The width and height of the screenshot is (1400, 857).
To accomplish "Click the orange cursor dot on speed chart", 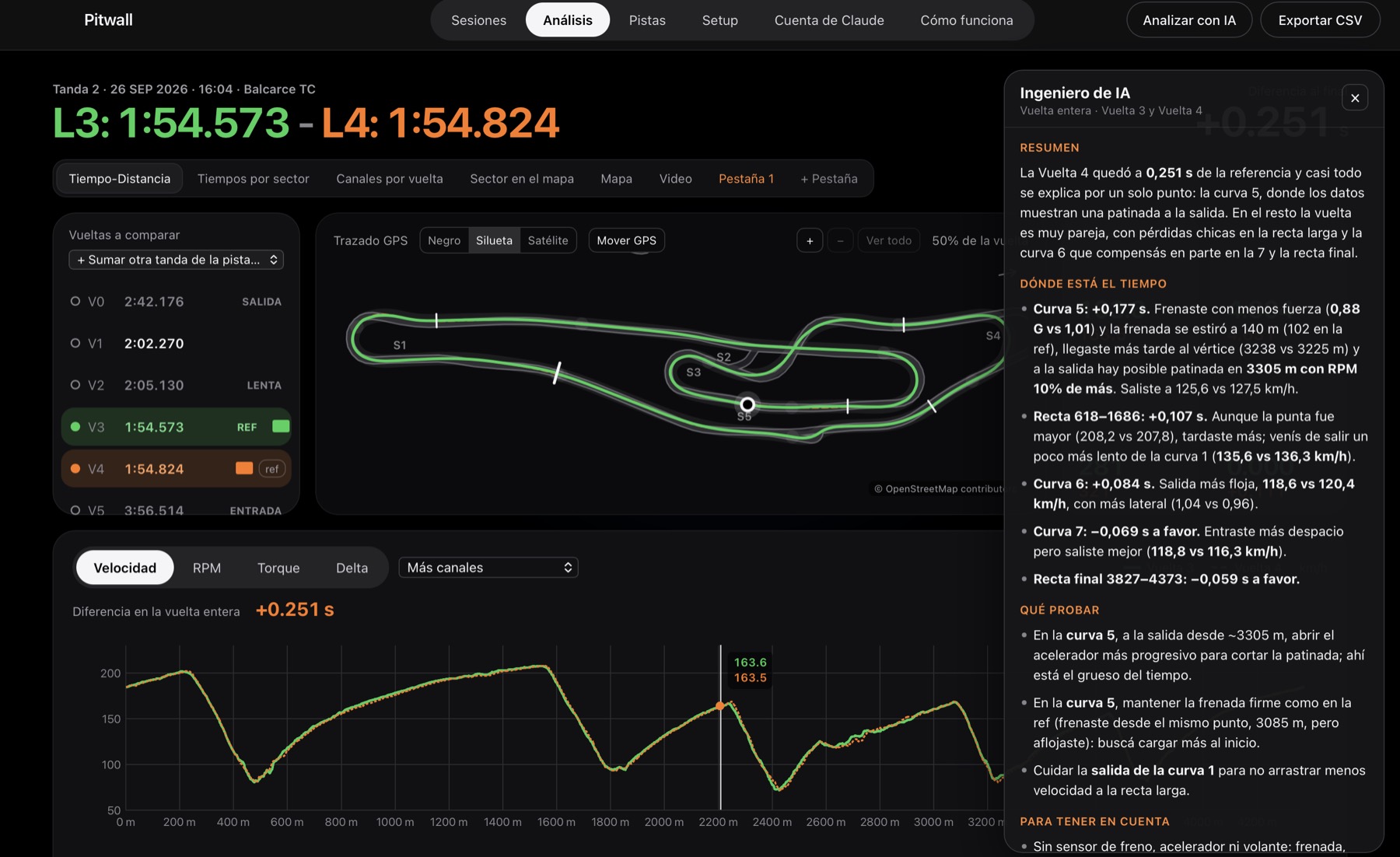I will [x=720, y=706].
